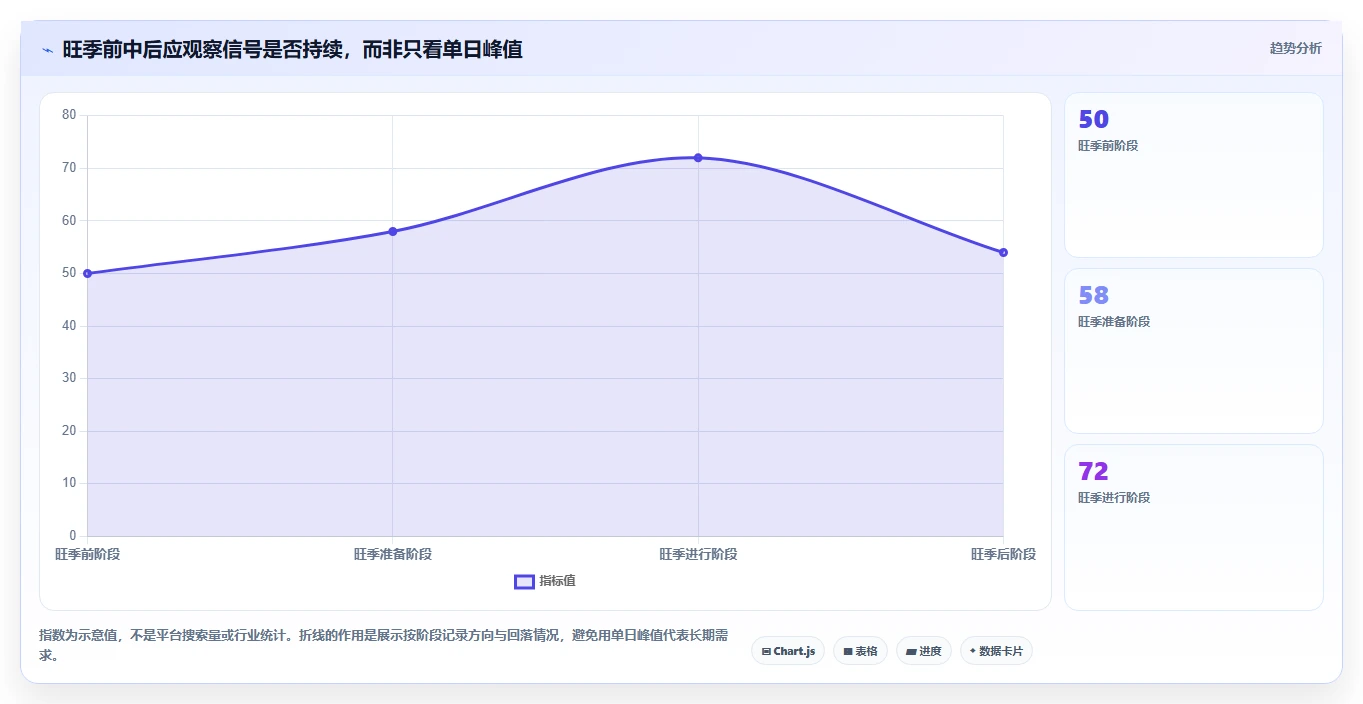The width and height of the screenshot is (1363, 704).
Task: Toggle the 指标值 legend swatch
Action: tap(524, 582)
